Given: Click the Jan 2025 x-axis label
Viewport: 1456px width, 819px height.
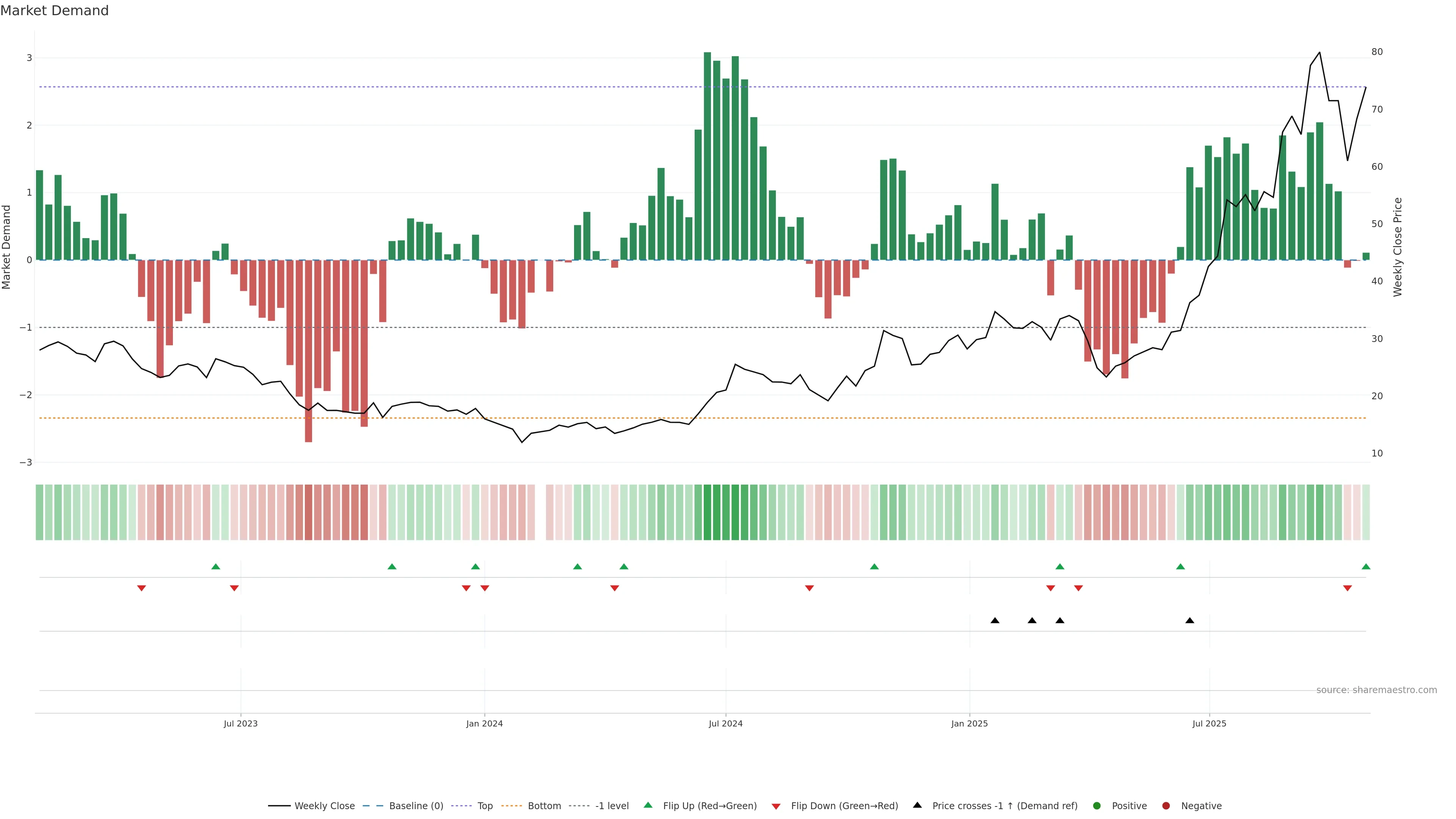Looking at the screenshot, I should tap(970, 724).
